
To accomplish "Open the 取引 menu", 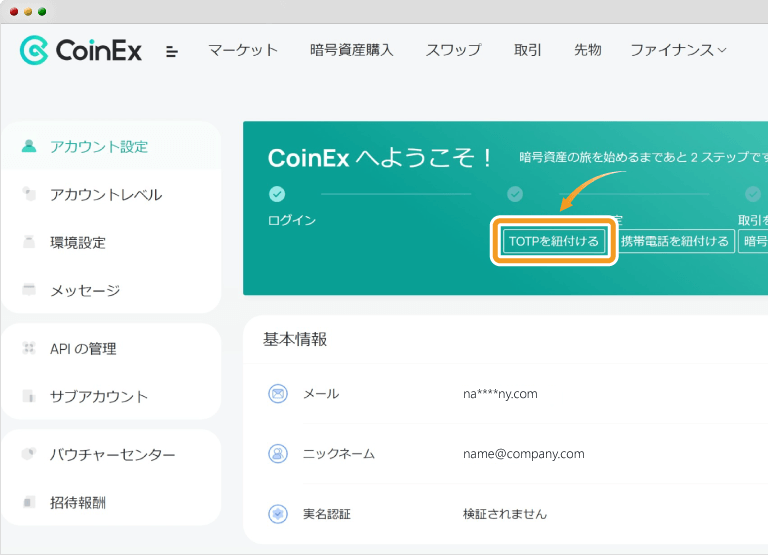I will [x=528, y=50].
